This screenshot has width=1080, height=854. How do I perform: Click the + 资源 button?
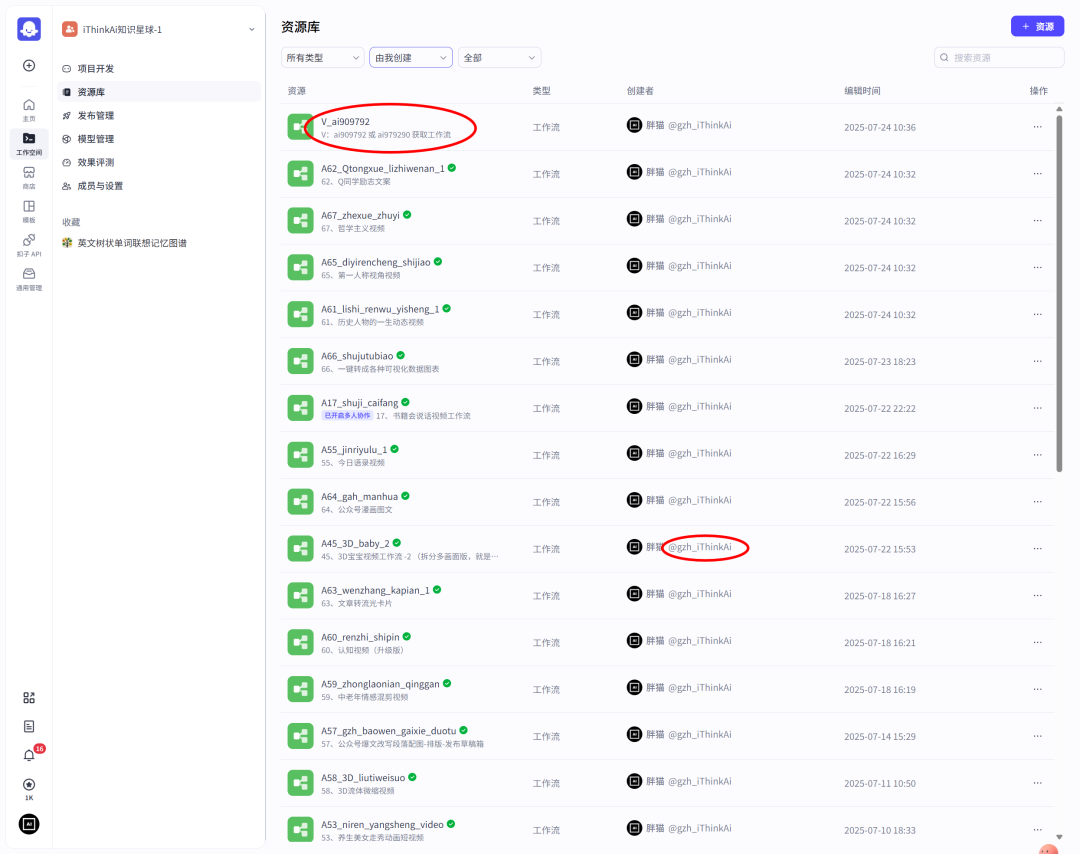(1037, 26)
